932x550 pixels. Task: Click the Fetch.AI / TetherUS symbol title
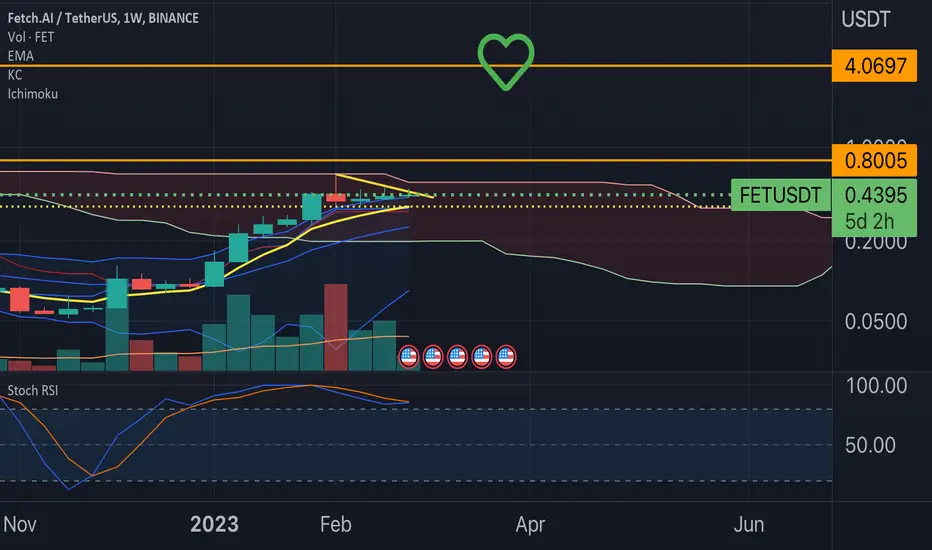103,18
